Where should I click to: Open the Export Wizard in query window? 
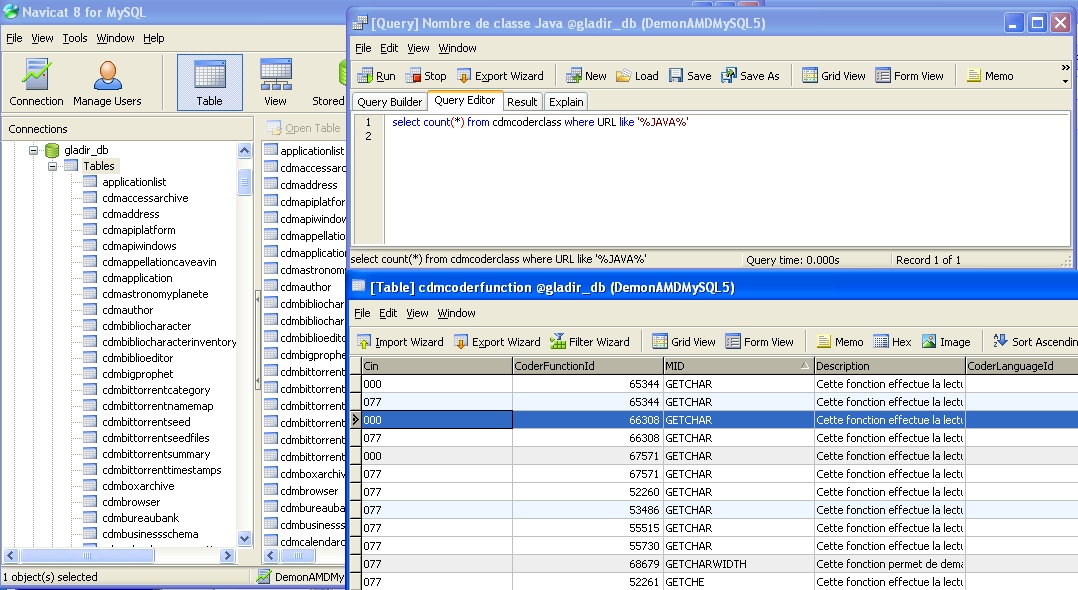[x=500, y=76]
